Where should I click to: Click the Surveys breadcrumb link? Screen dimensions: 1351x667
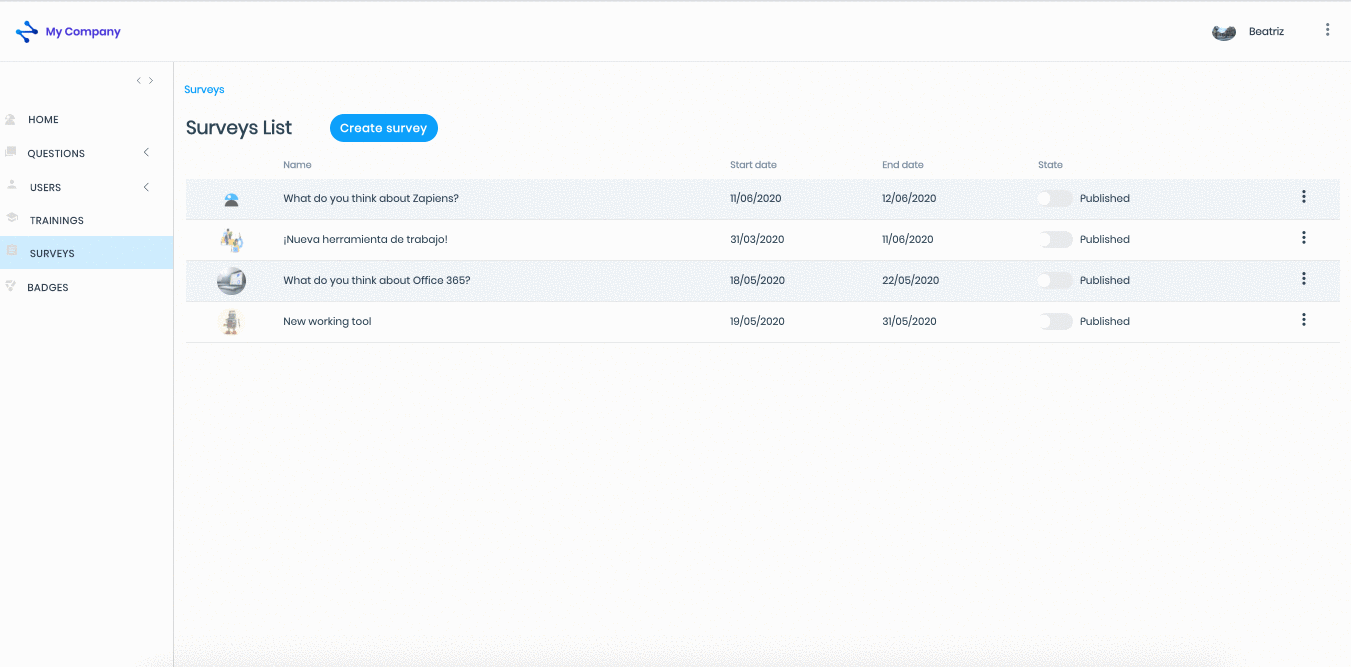[x=204, y=89]
